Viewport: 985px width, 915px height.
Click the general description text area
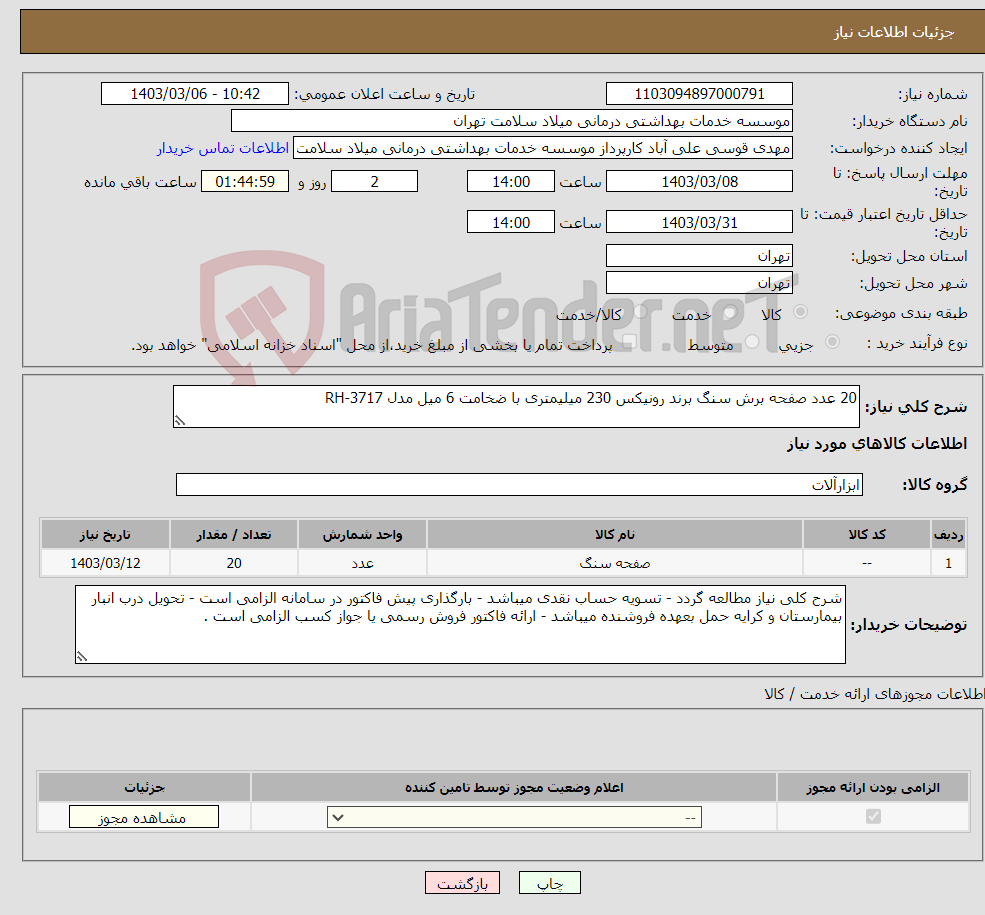[x=516, y=407]
